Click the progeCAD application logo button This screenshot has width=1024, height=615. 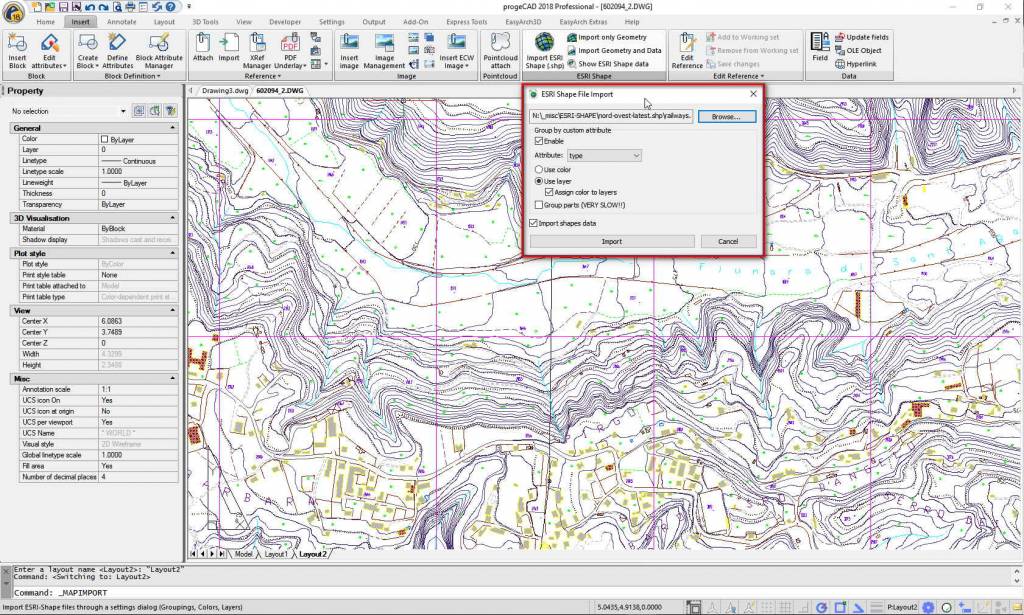(13, 12)
